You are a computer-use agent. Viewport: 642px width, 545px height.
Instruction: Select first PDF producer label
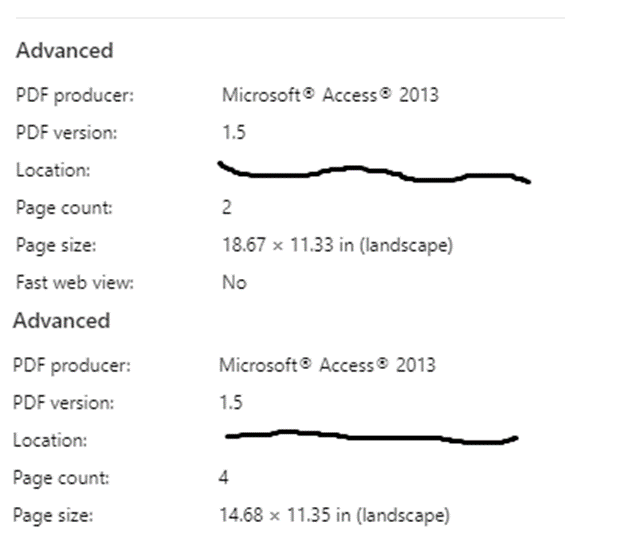click(75, 96)
